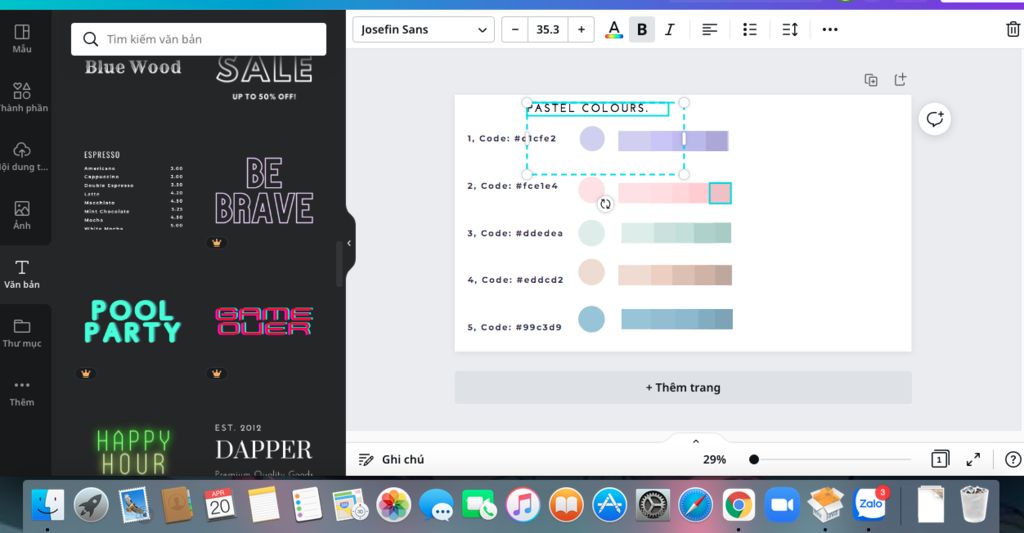
Task: Click the Tìm kiếm văn bản search field
Action: [199, 39]
